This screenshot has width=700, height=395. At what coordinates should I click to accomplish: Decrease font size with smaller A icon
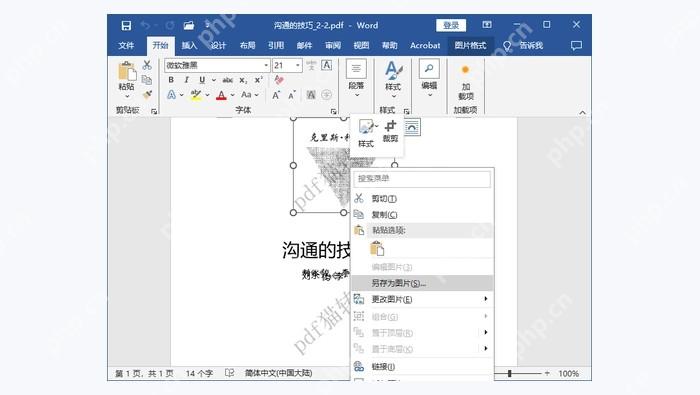(x=292, y=95)
